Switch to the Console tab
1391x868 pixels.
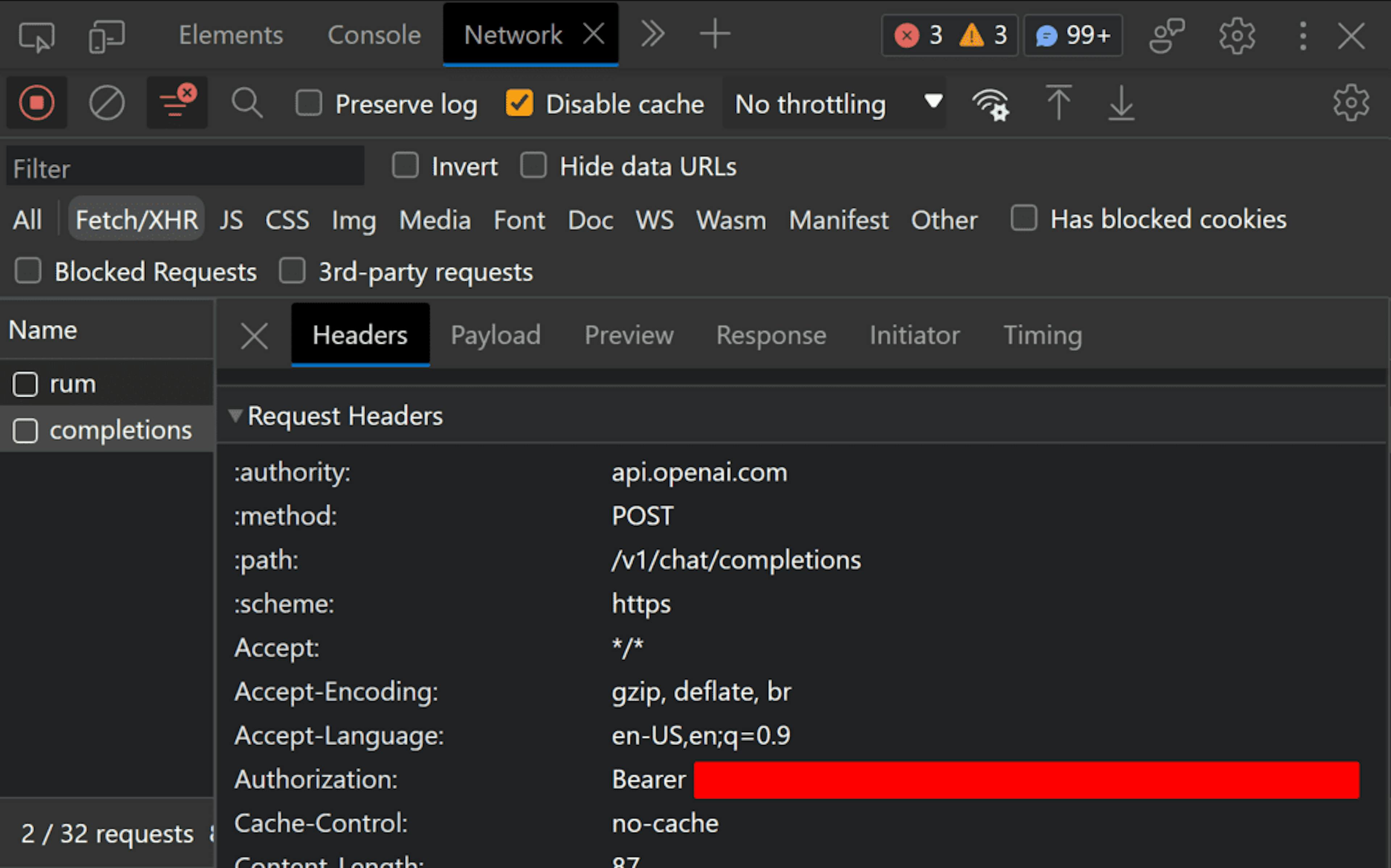pos(374,35)
